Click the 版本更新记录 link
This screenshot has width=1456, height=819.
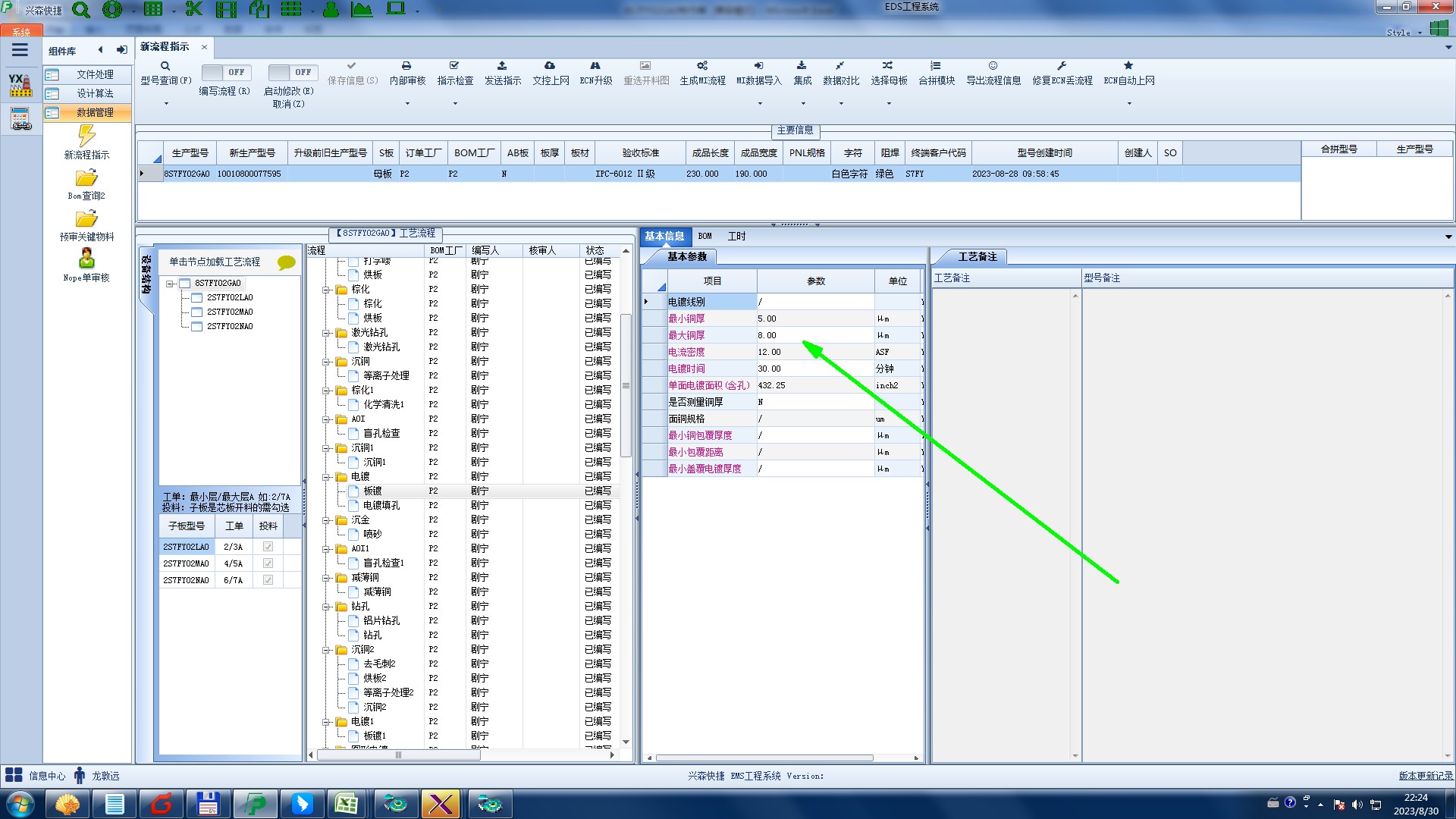click(1425, 776)
